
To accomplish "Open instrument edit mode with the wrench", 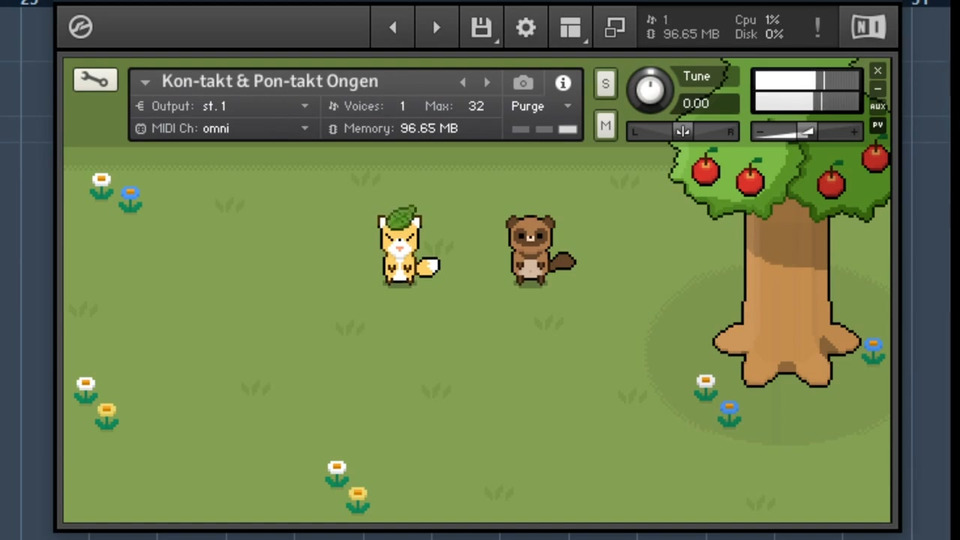I will tap(95, 80).
